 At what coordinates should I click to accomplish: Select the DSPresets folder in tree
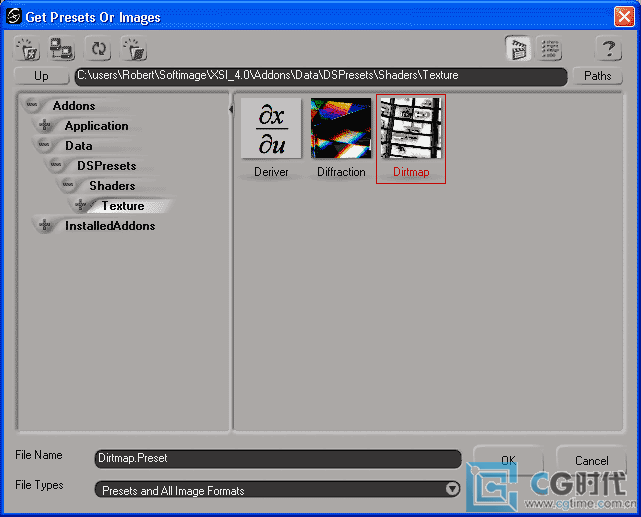106,166
